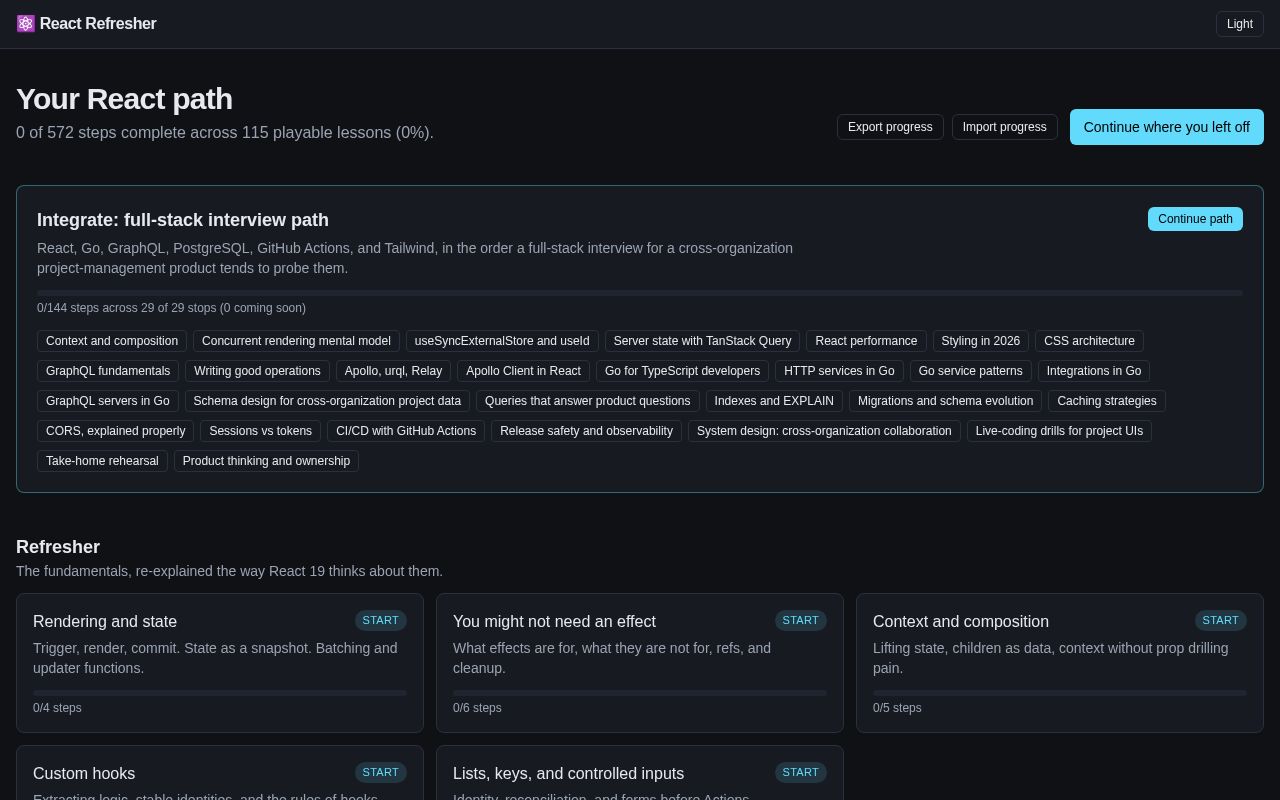This screenshot has height=800, width=1280.
Task: Open the Context and composition stop chip
Action: click(x=112, y=341)
